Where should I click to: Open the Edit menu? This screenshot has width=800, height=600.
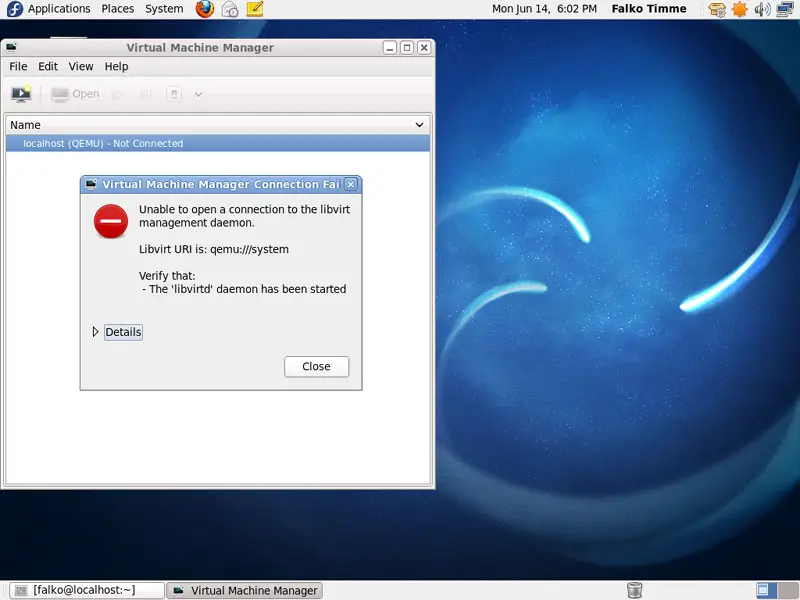coord(48,66)
